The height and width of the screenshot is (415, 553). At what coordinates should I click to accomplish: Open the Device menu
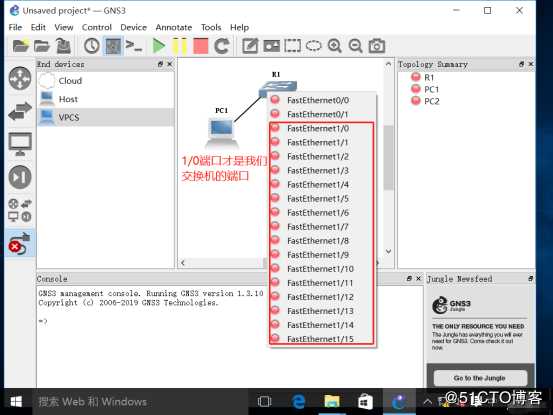(133, 27)
